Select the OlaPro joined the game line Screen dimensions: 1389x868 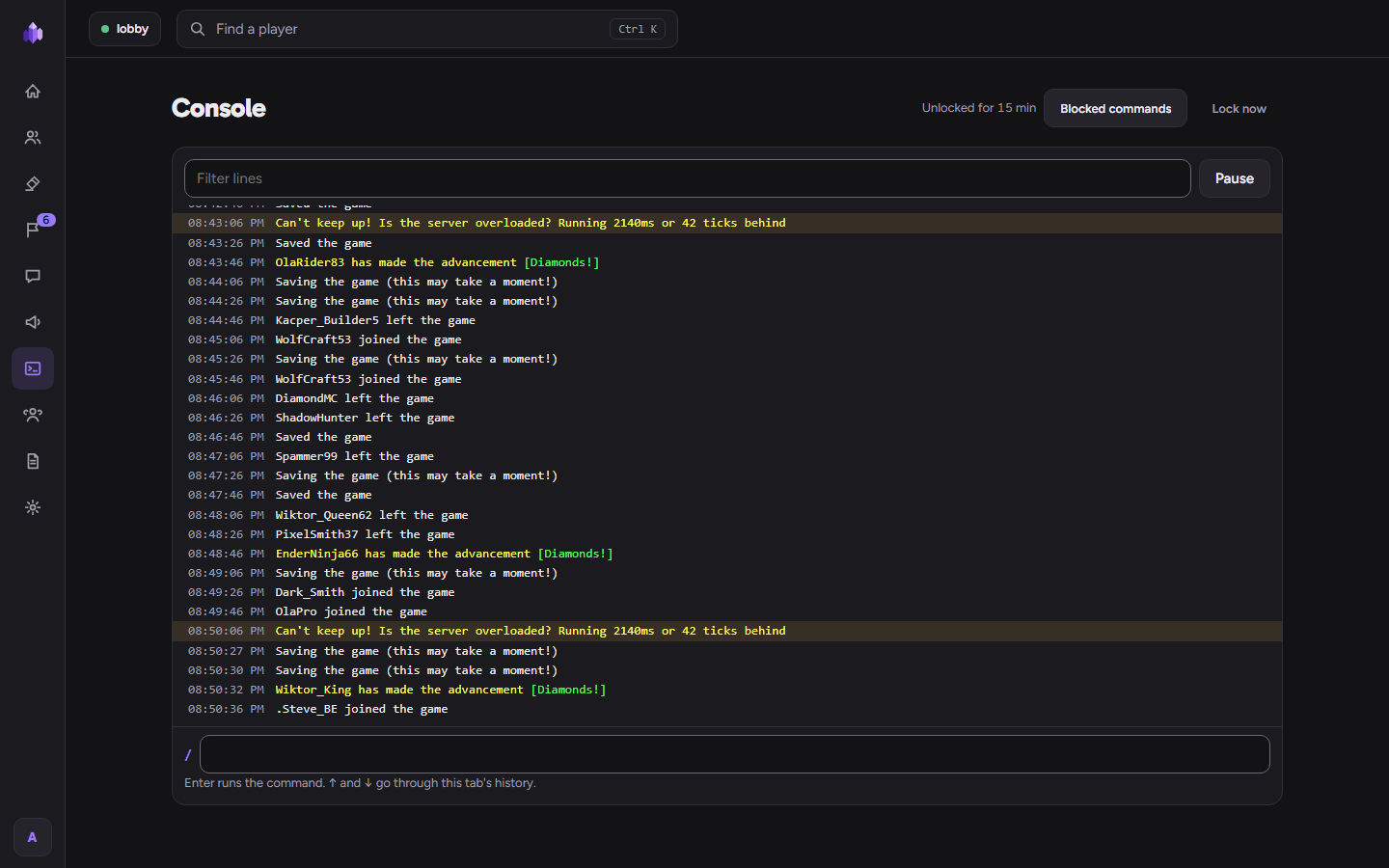[x=727, y=611]
